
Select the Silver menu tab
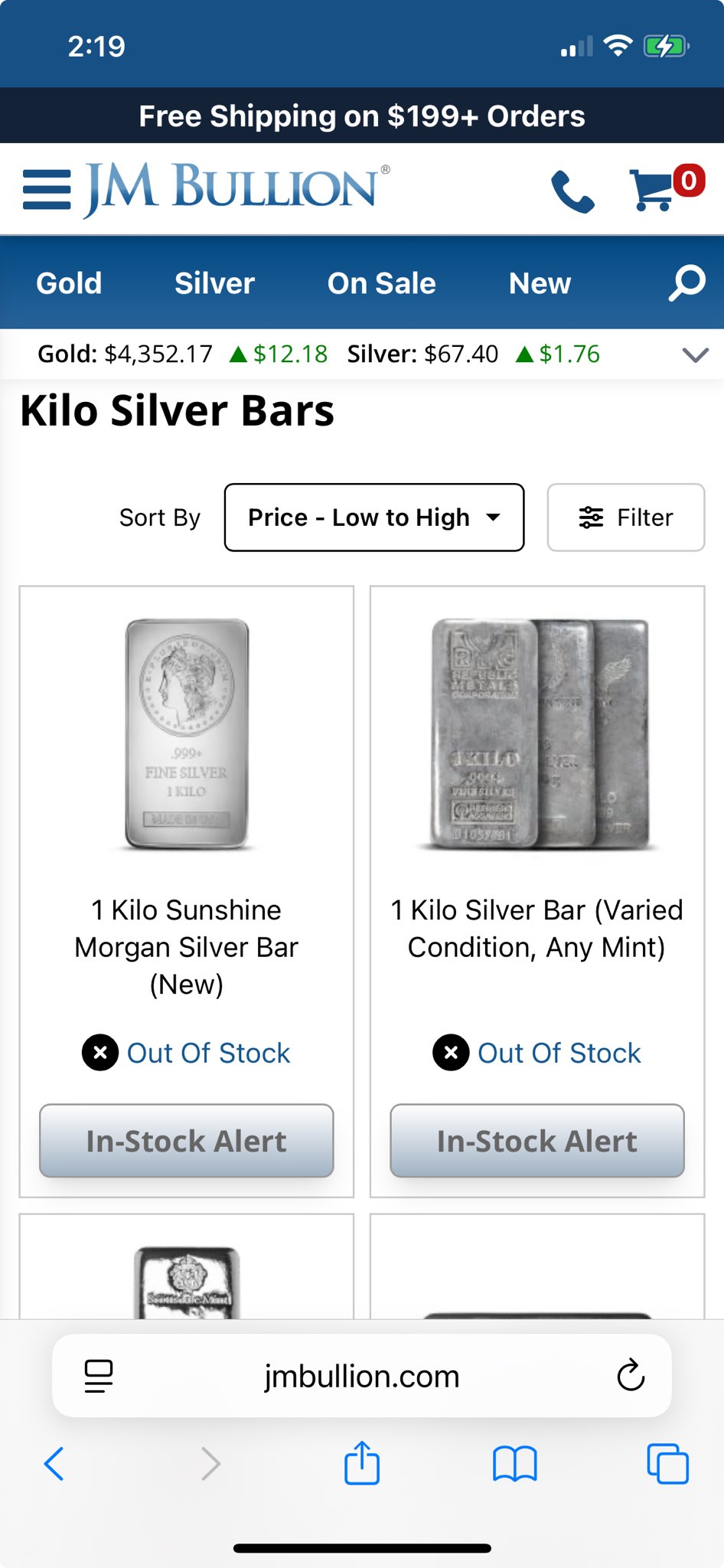214,283
